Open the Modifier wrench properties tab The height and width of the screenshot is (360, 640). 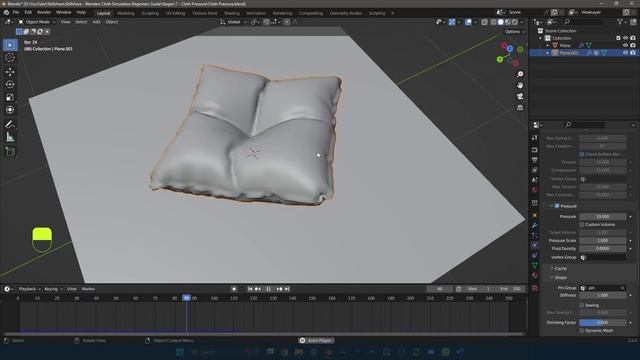pyautogui.click(x=535, y=225)
